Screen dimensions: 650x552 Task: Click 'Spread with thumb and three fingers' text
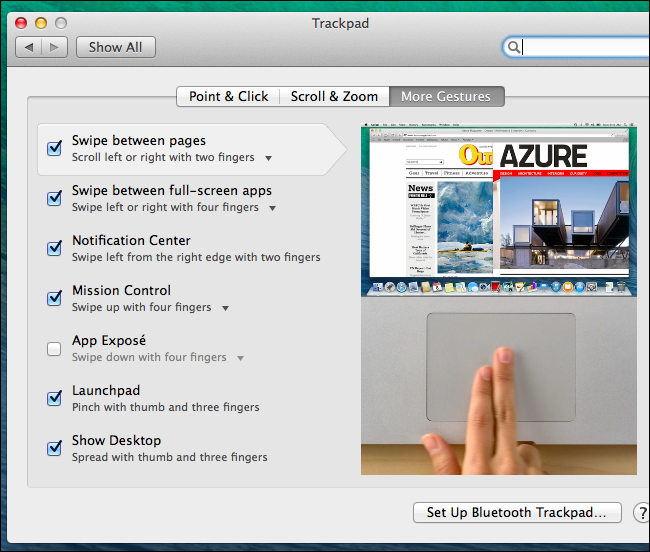tap(170, 457)
